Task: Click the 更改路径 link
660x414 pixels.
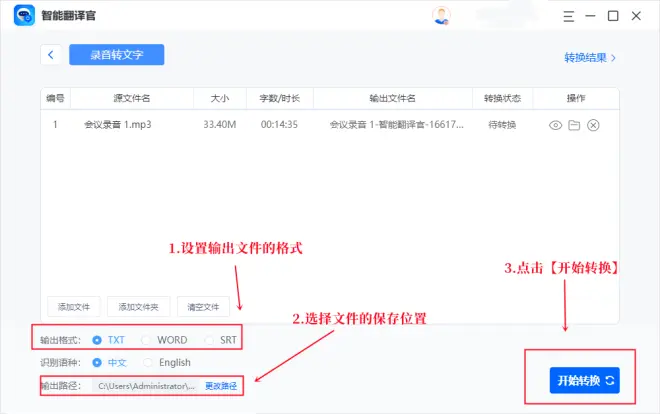Action: [221, 386]
